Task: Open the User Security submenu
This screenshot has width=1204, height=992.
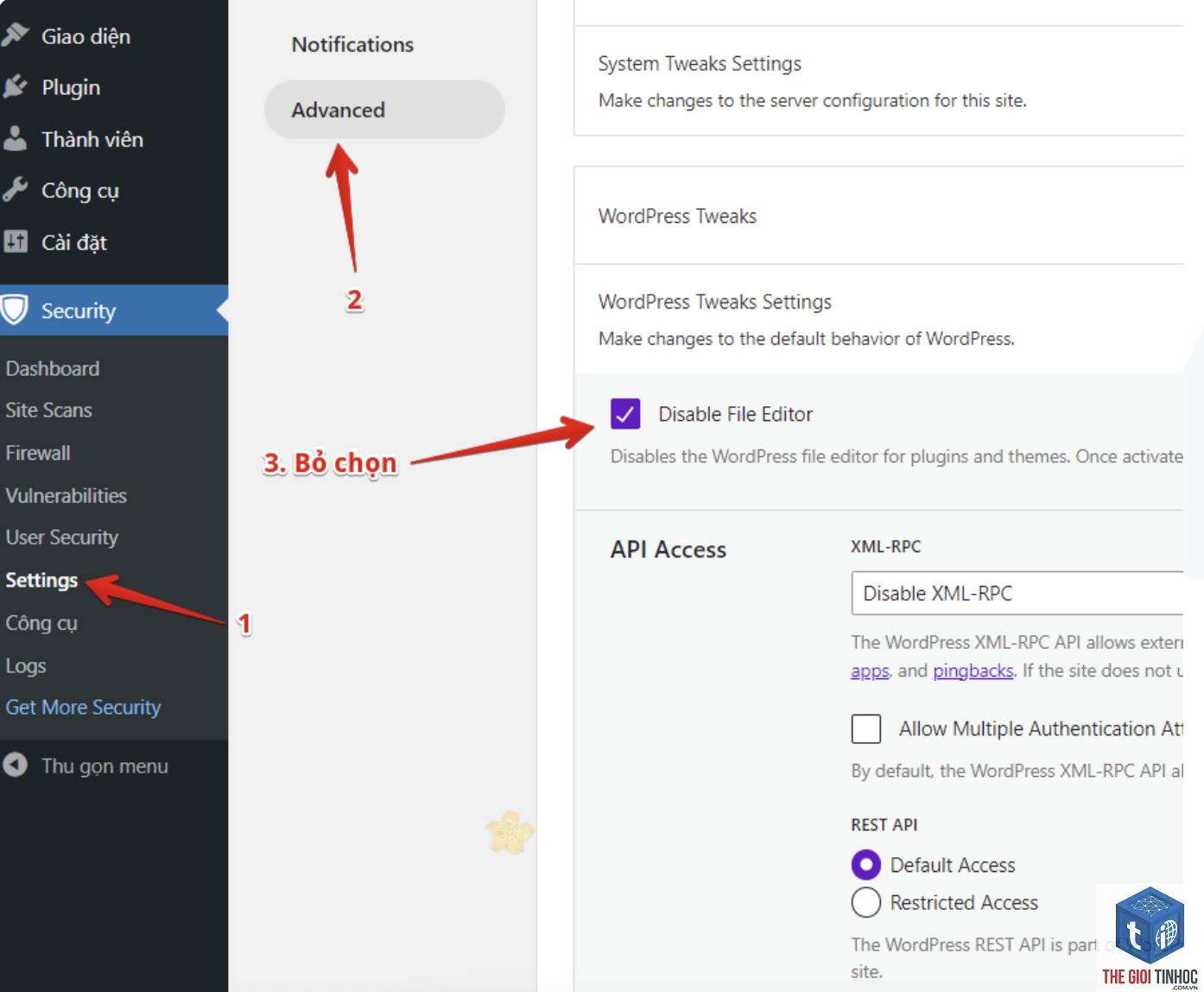Action: [62, 537]
